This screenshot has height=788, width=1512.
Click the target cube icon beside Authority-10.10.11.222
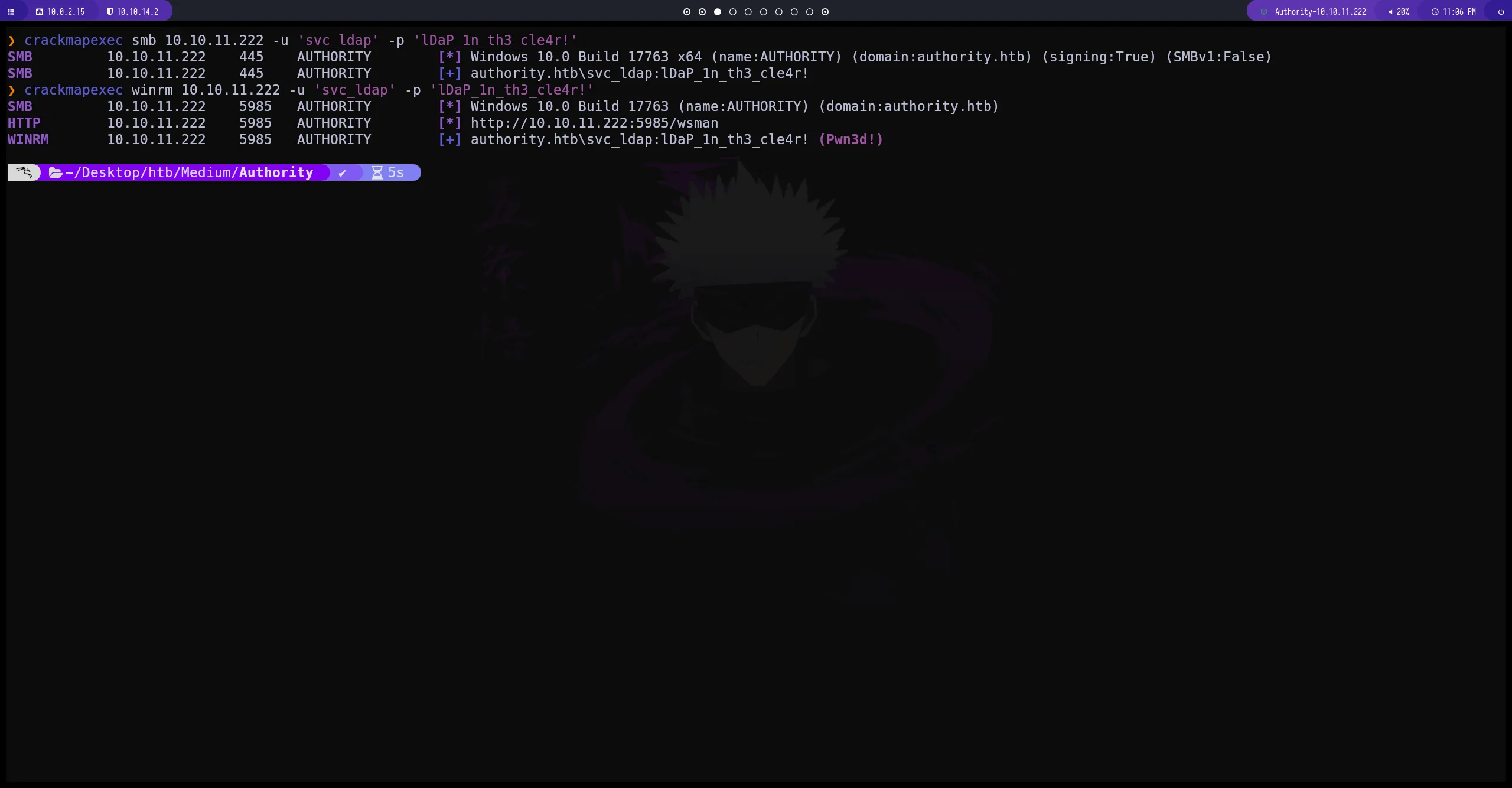1264,12
